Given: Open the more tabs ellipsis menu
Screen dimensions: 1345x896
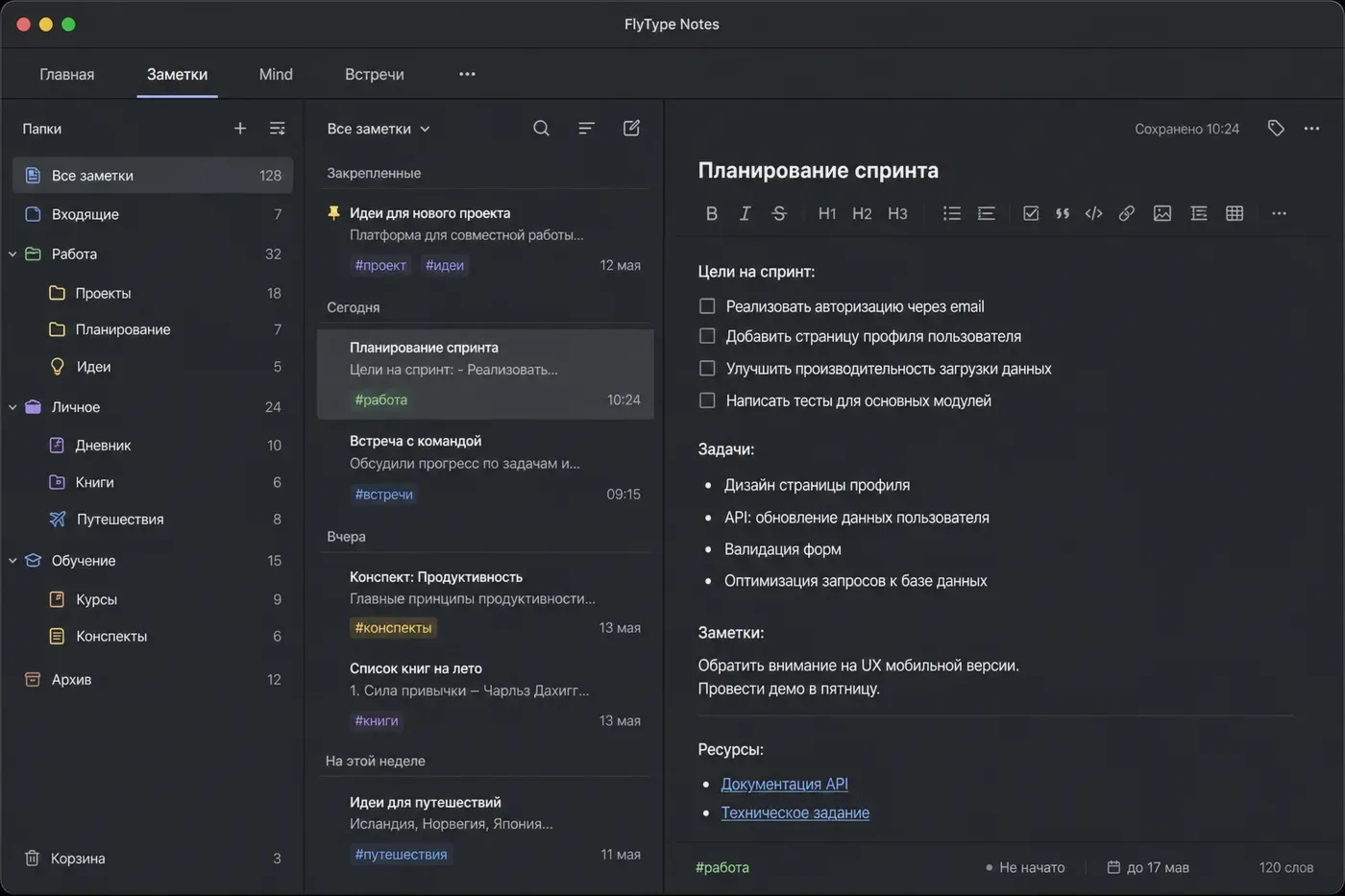Looking at the screenshot, I should (467, 74).
